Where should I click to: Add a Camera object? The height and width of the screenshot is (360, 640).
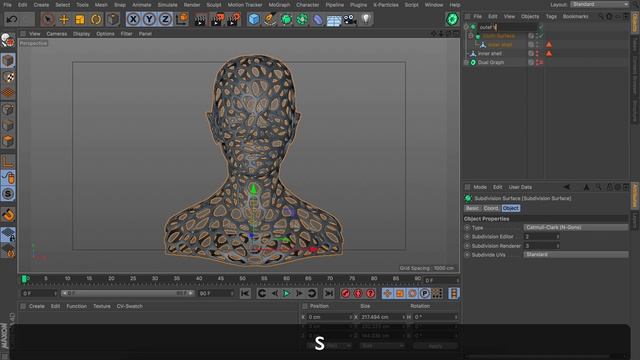tap(350, 19)
